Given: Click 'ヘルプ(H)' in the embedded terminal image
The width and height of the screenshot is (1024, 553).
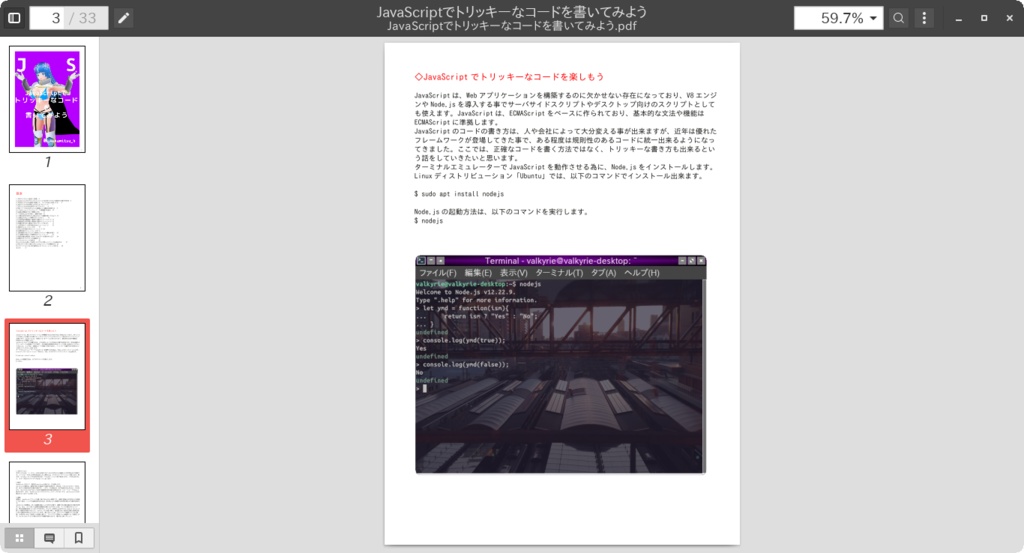Looking at the screenshot, I should point(641,273).
